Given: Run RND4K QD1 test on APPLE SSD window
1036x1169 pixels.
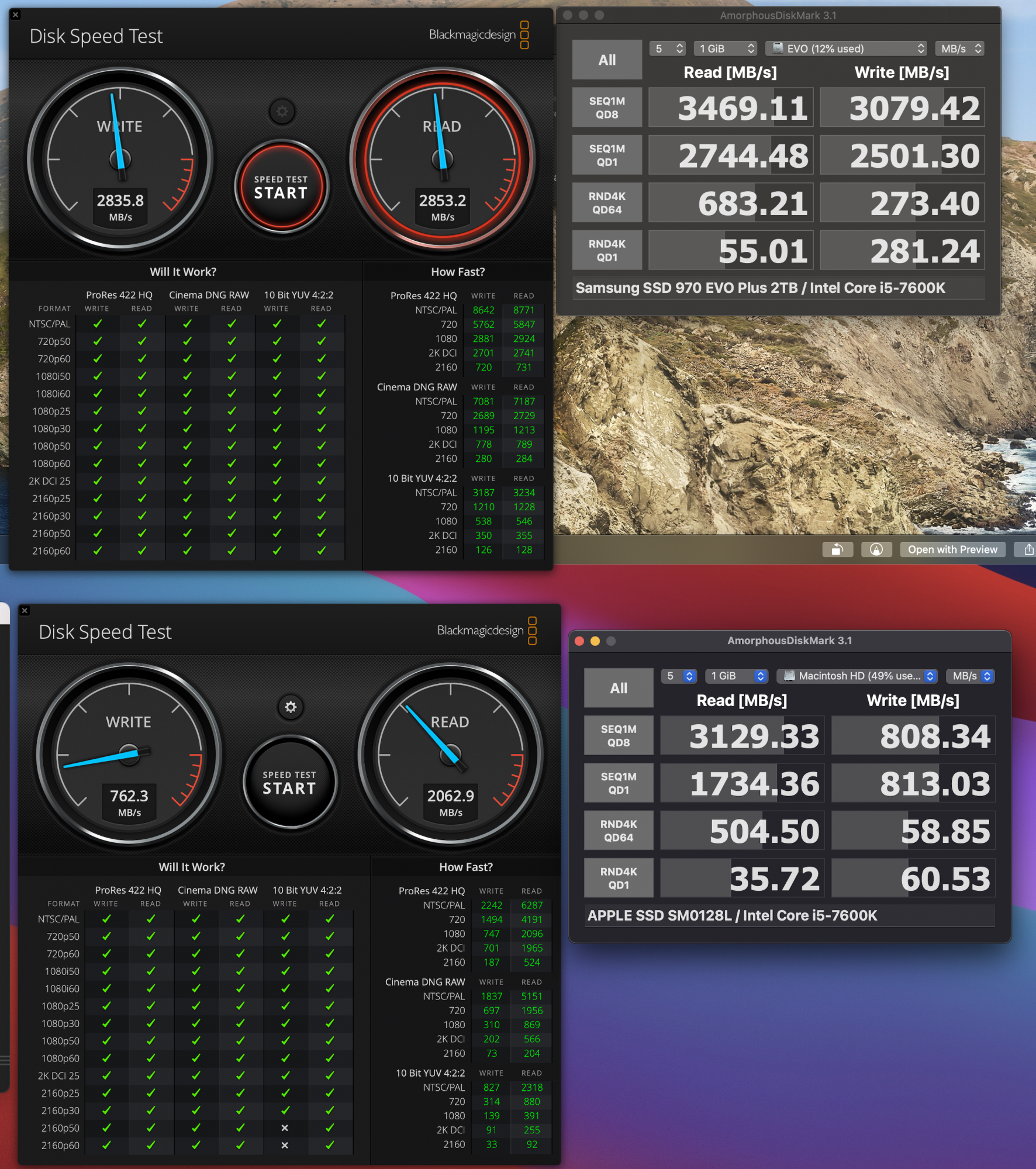Looking at the screenshot, I should [x=619, y=878].
